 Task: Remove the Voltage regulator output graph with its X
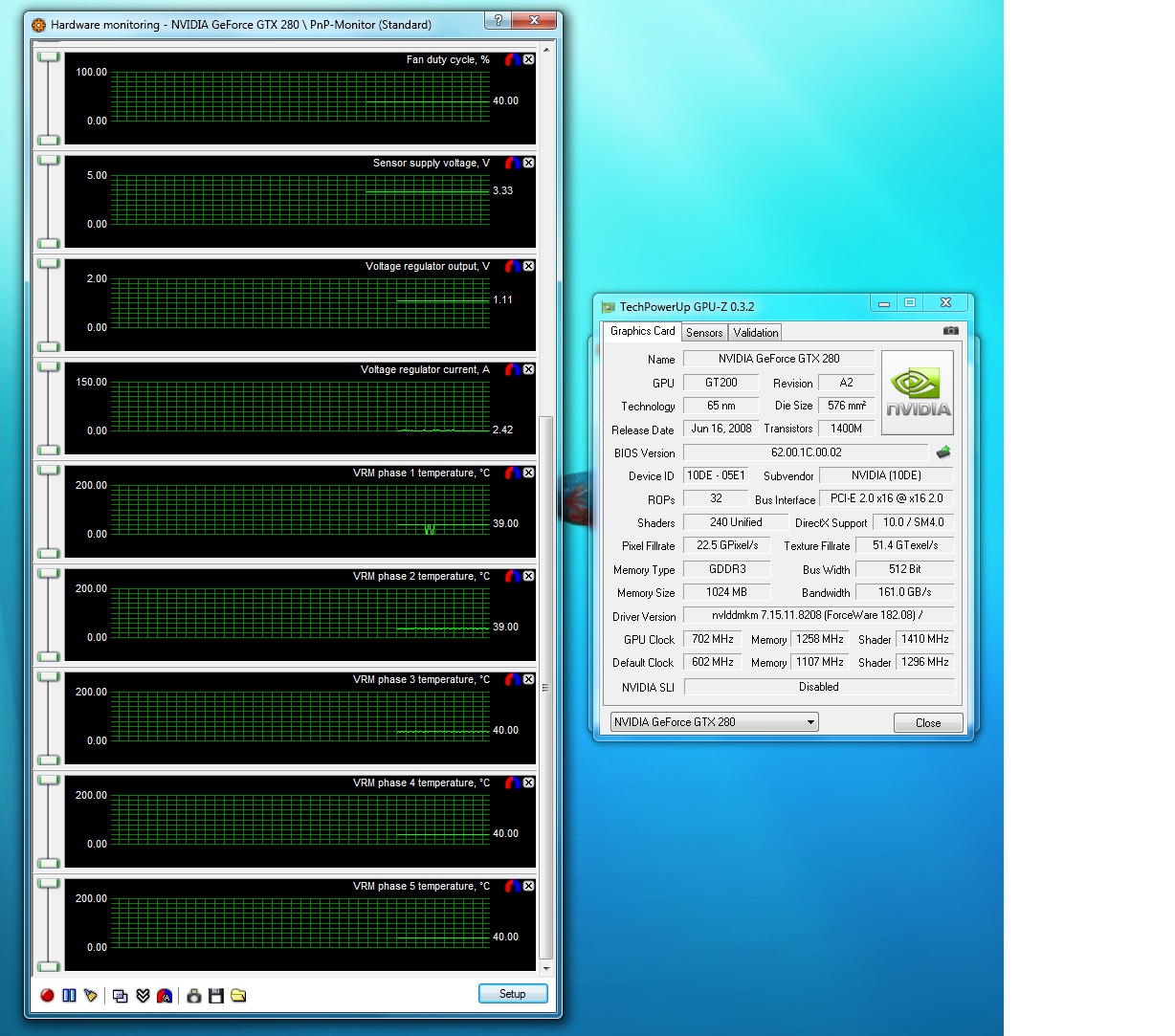point(529,266)
